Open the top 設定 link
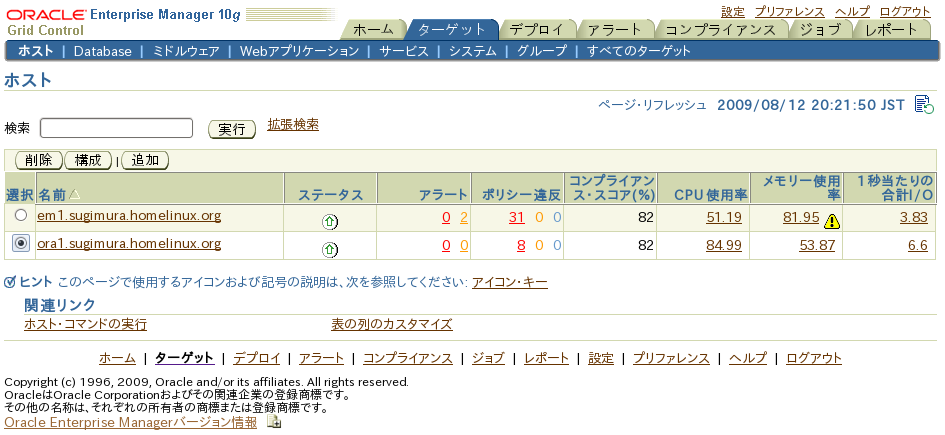Screen dimensions: 945x435 [x=733, y=11]
